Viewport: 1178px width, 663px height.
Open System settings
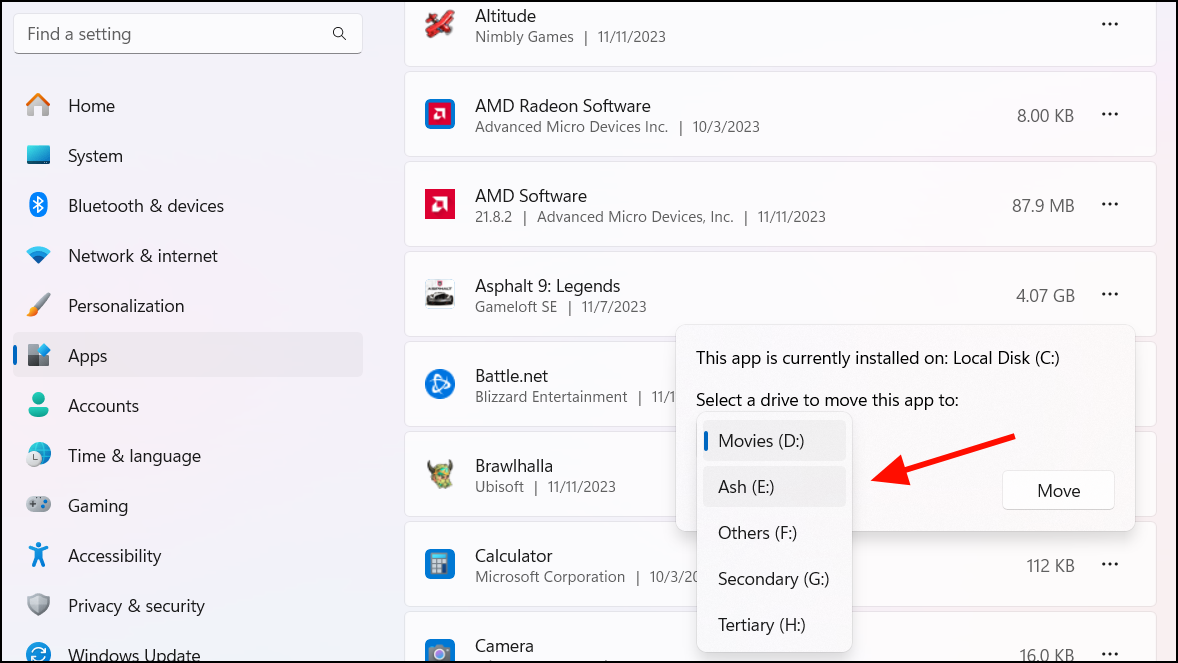tap(188, 156)
